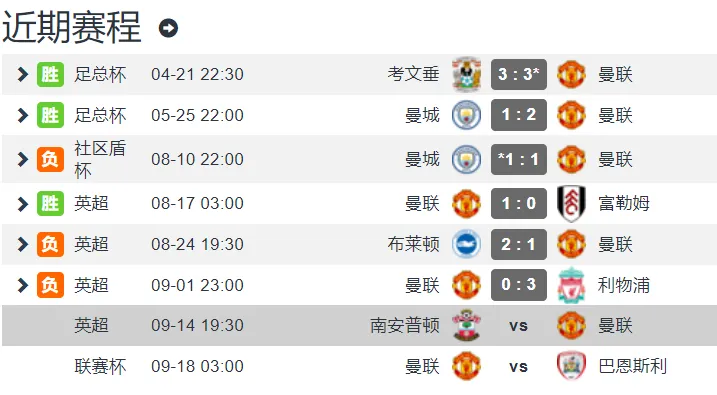Click the Fulham club crest
The width and height of the screenshot is (717, 395).
571,203
